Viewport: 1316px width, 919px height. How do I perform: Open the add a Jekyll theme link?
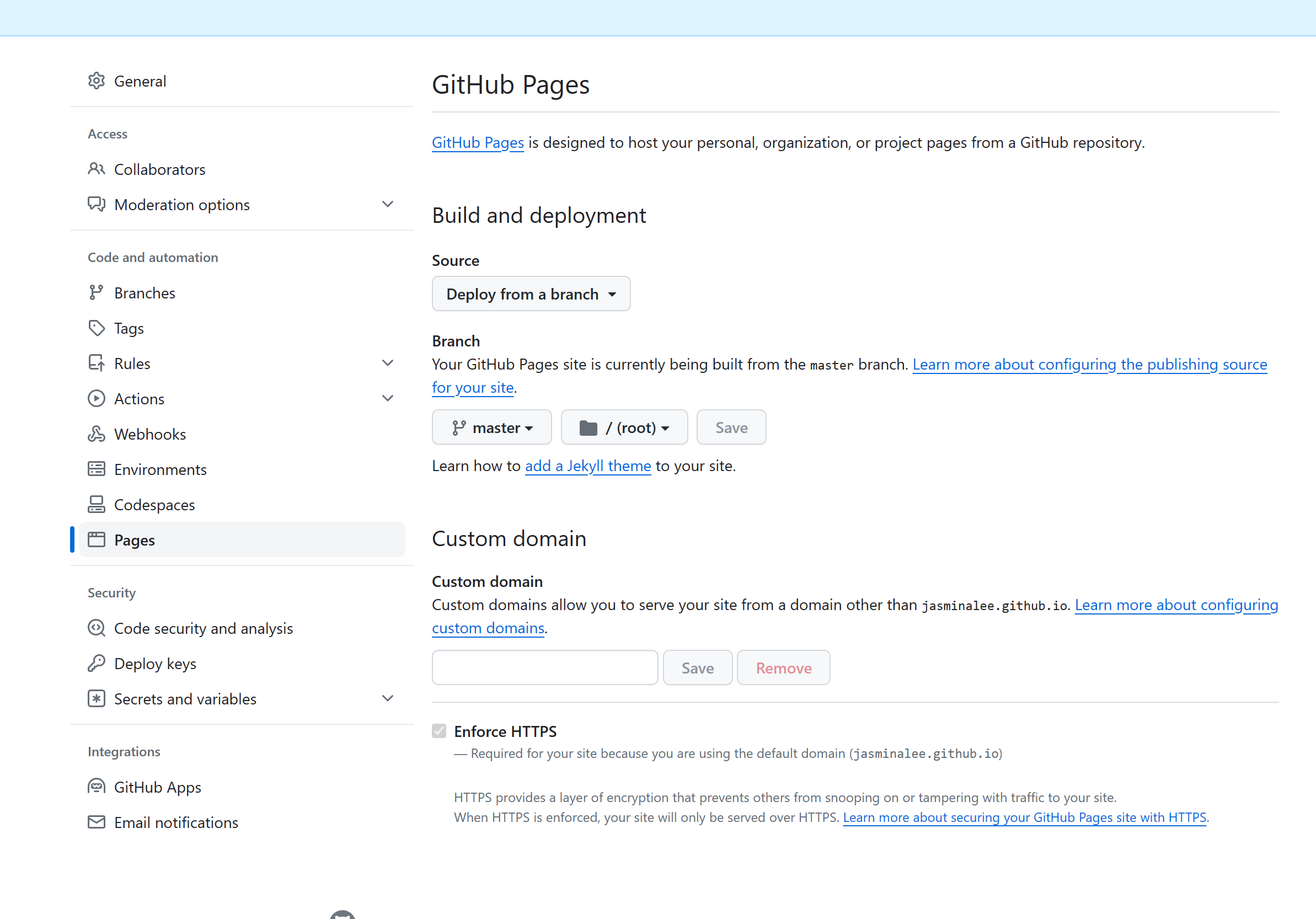pos(588,466)
